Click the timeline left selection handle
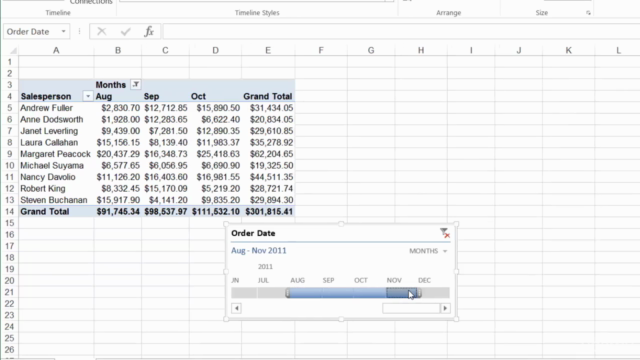Viewport: 640px width, 360px height. pyautogui.click(x=288, y=293)
